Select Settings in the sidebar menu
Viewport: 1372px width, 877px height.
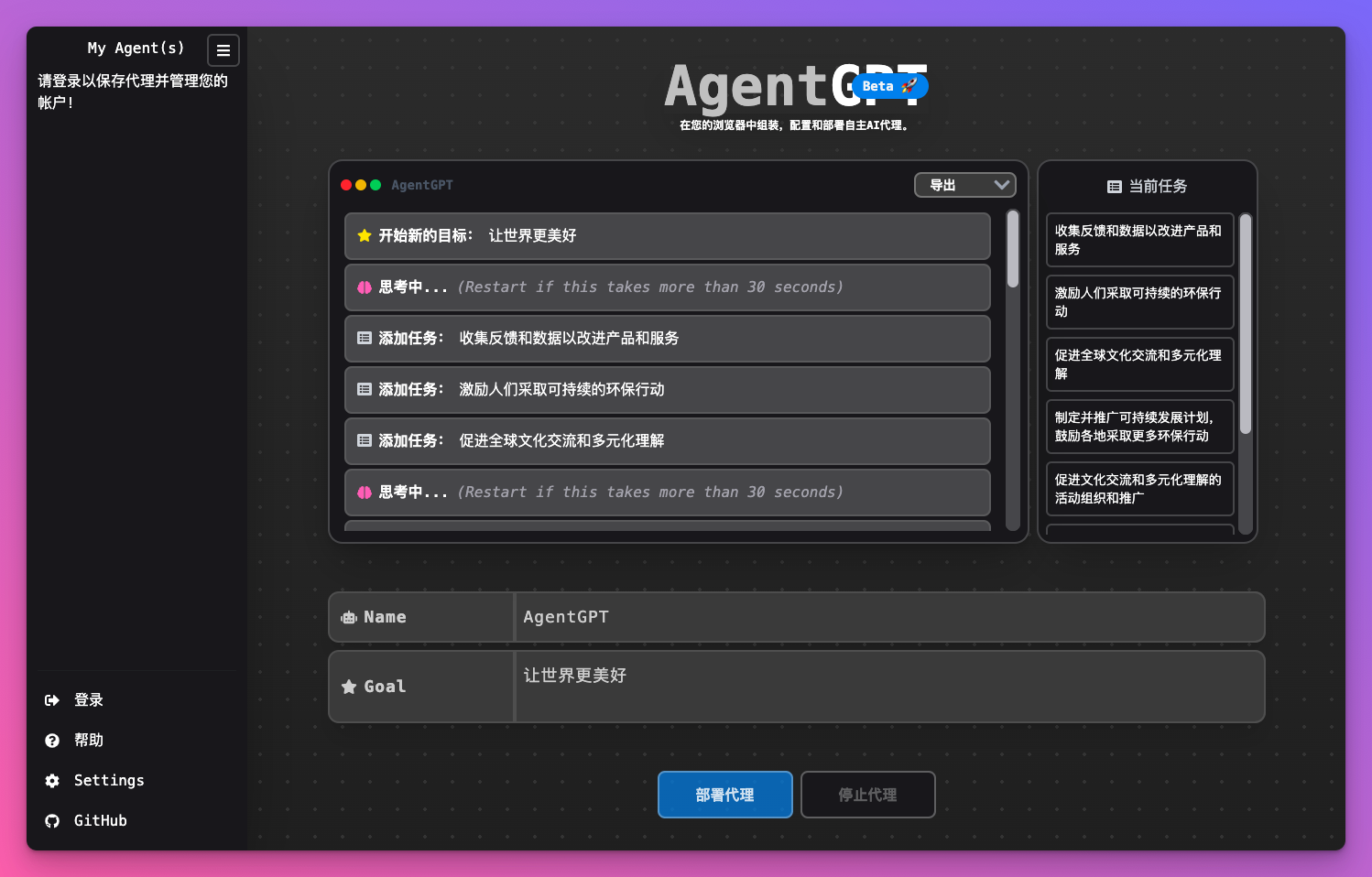click(108, 780)
